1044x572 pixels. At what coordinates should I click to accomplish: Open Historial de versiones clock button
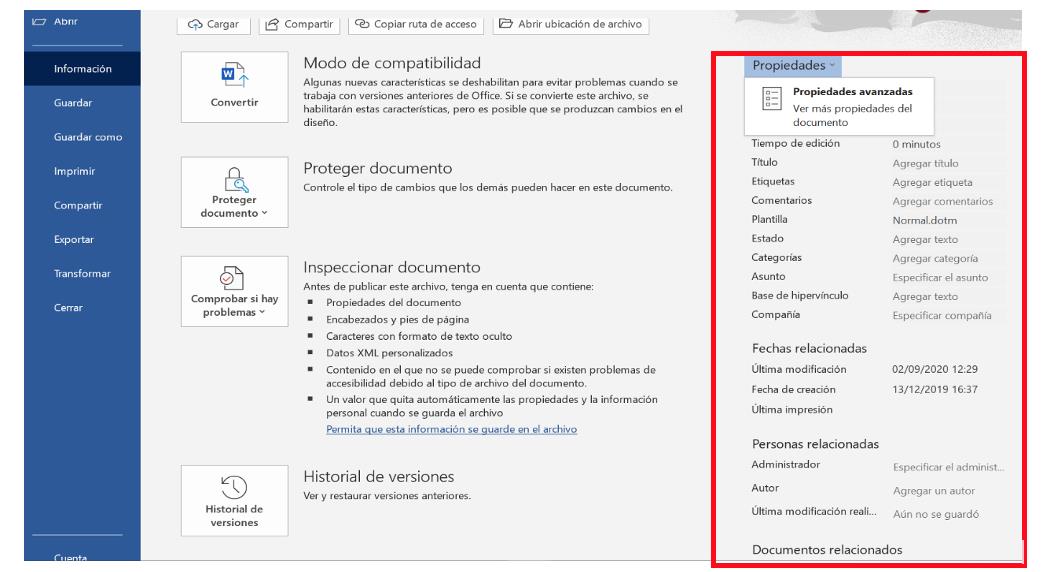234,499
